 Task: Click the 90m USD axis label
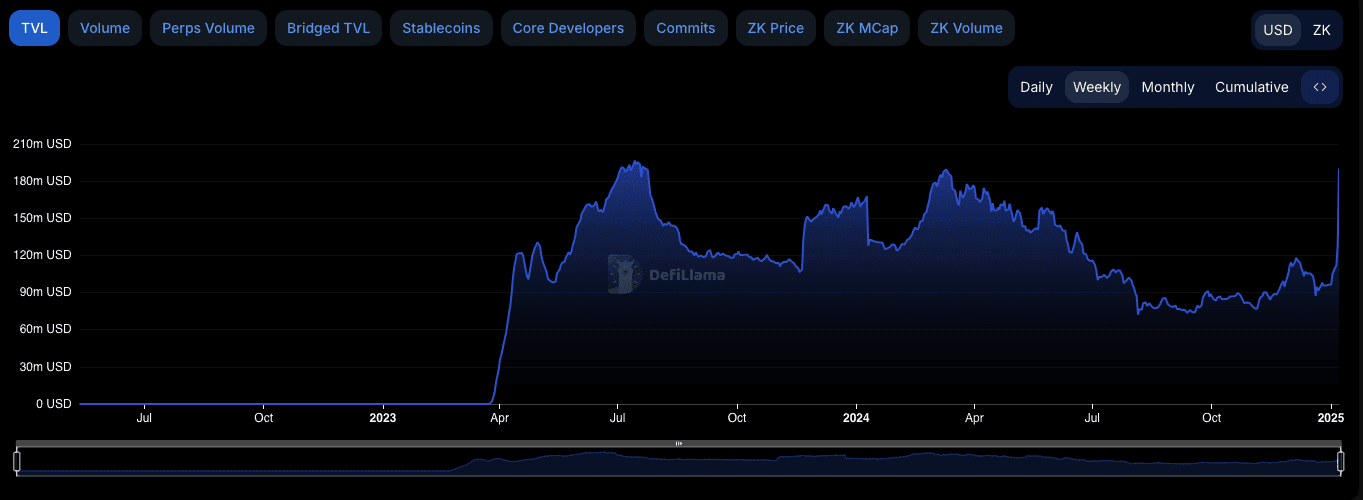45,292
